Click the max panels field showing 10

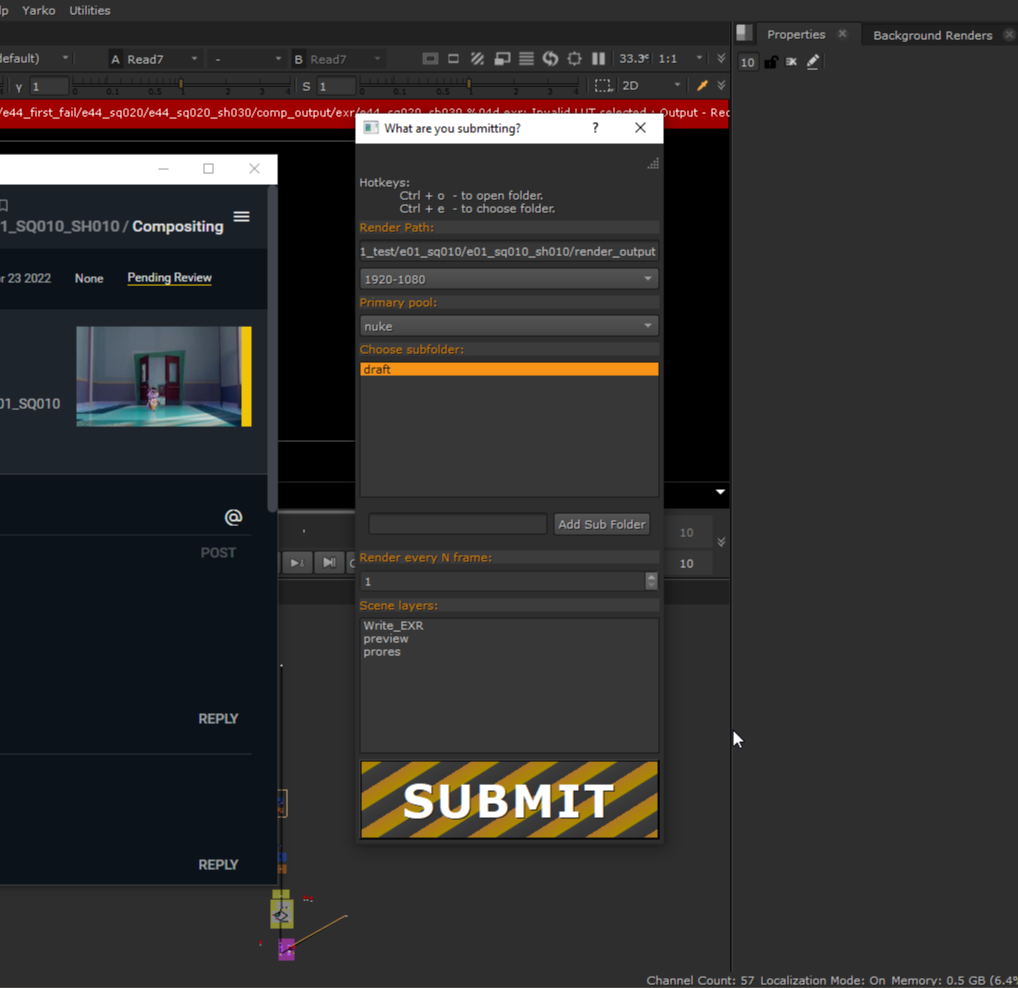coord(747,62)
